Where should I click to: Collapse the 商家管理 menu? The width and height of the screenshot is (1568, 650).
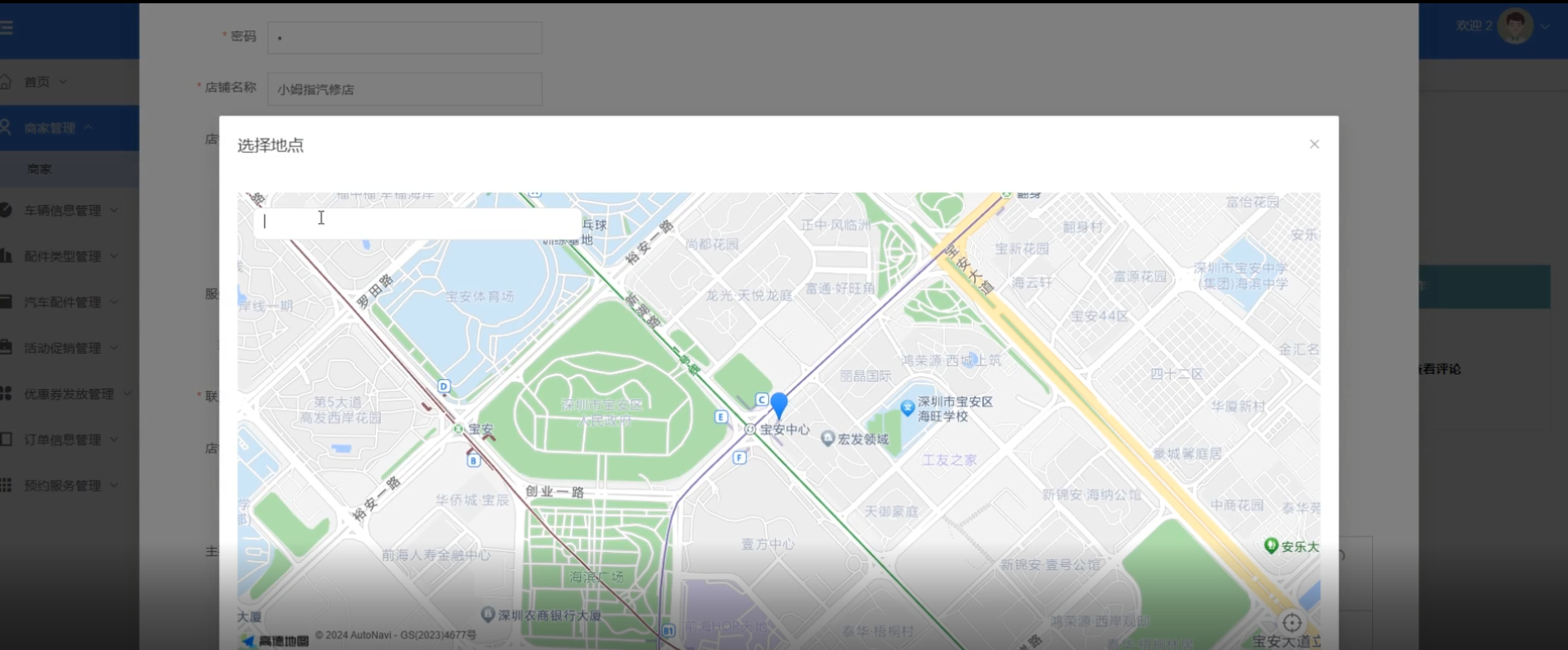tap(69, 128)
